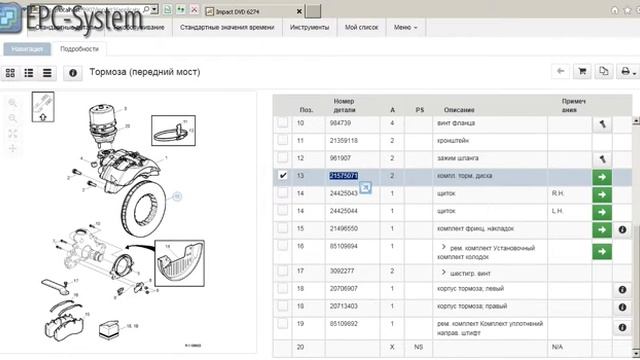Check the box for part 85109694
The width and height of the screenshot is (640, 360).
click(x=282, y=246)
